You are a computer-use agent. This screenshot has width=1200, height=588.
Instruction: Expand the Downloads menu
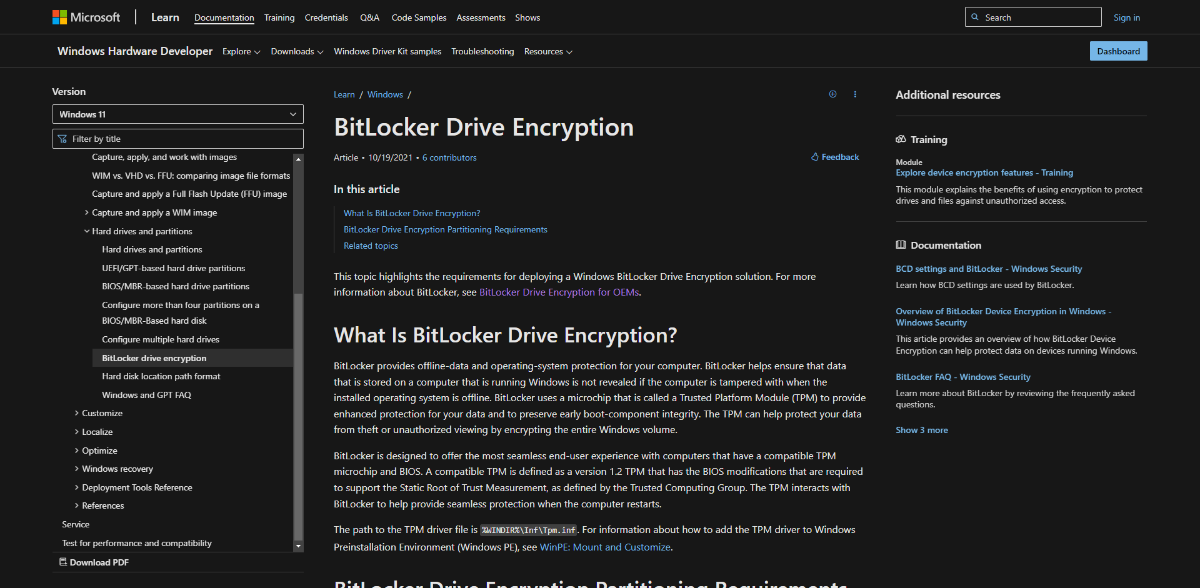point(297,51)
